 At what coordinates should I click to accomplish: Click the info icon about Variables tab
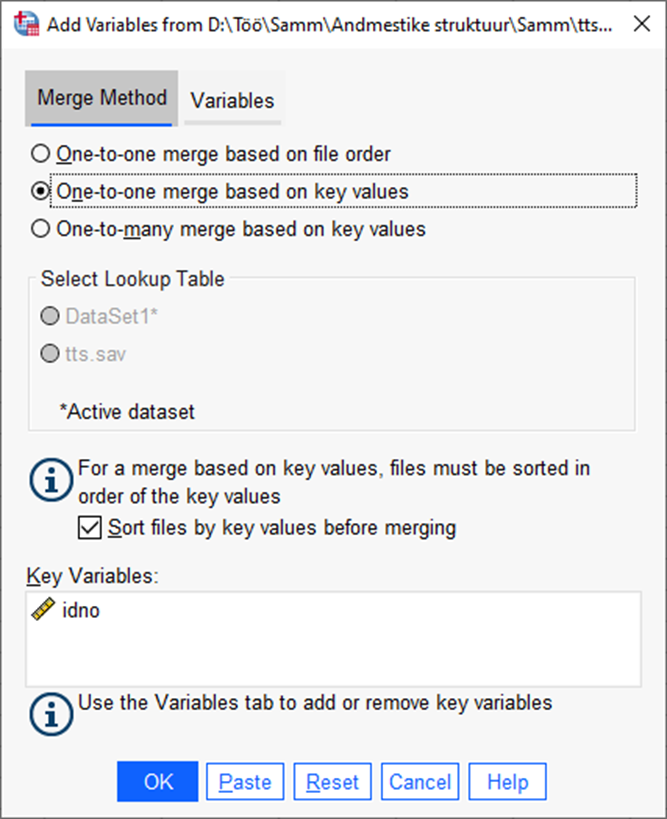(x=51, y=714)
